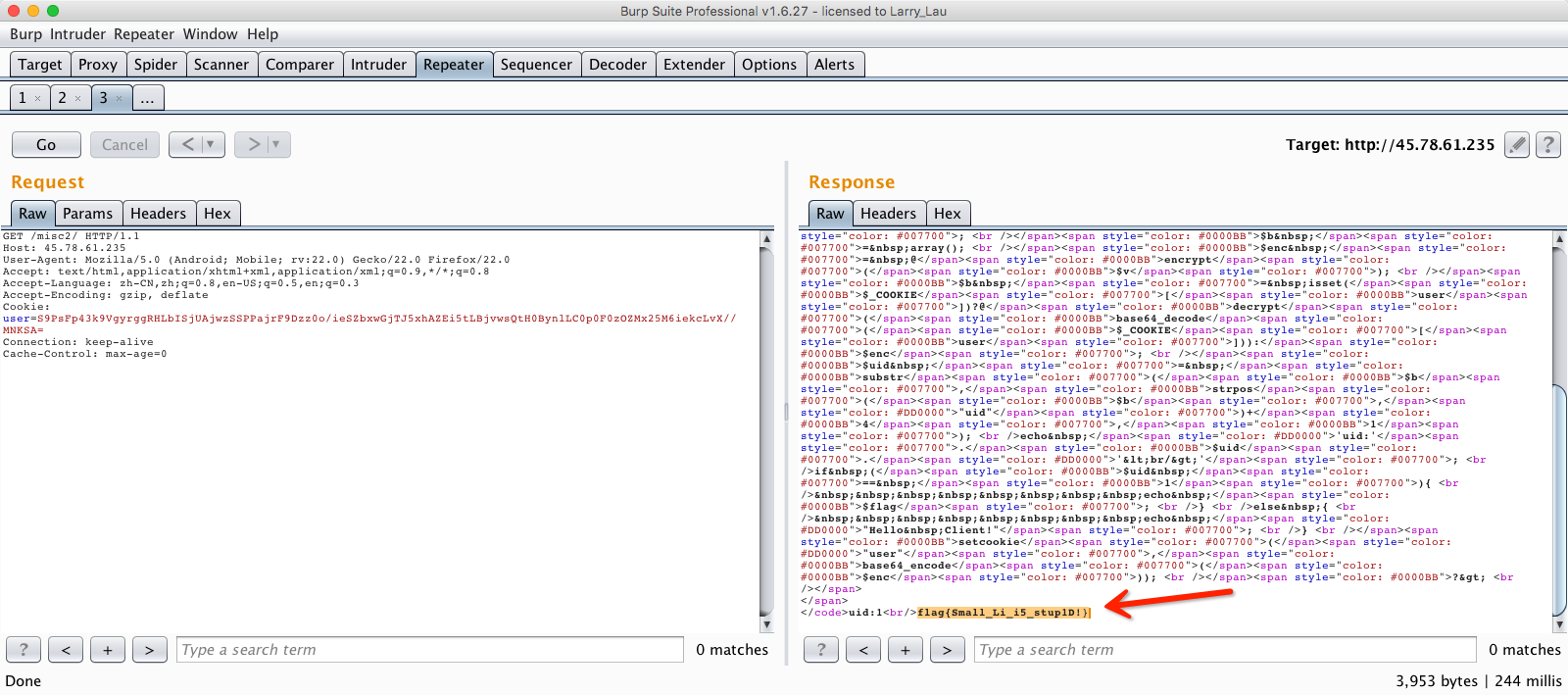Click the GET /misc2/ HTTP/1.1 request line

point(72,236)
